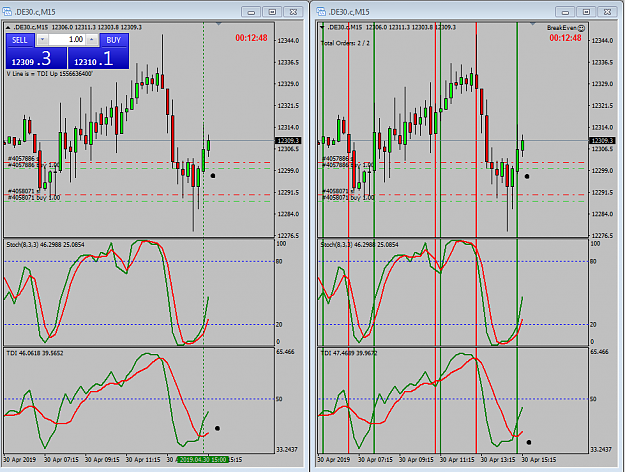Viewport: 625px width, 472px height.
Task: Click the 00:12:48 countdown timer in left chart
Action: point(251,38)
